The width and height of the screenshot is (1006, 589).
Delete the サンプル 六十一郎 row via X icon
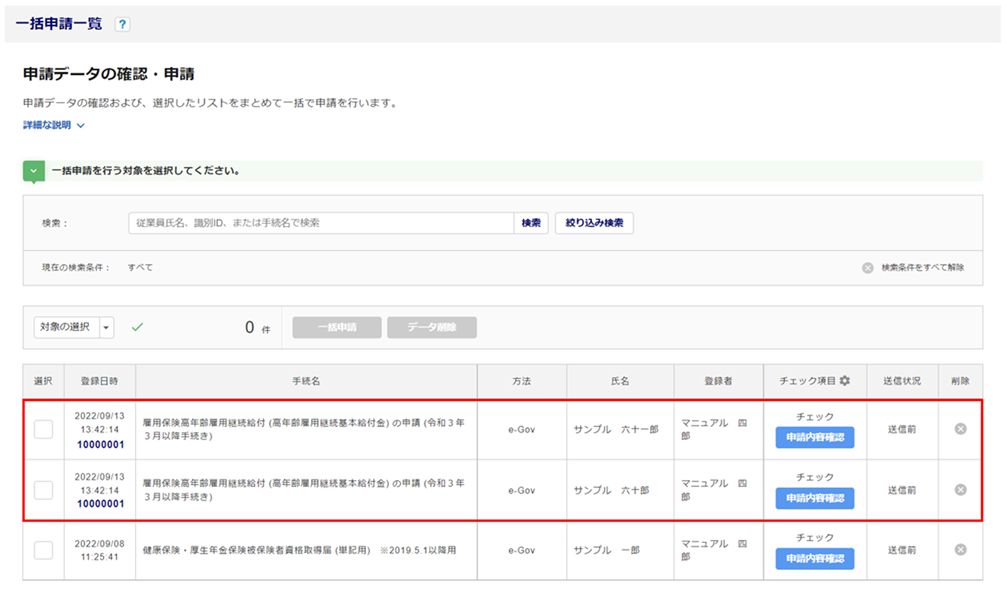(960, 429)
